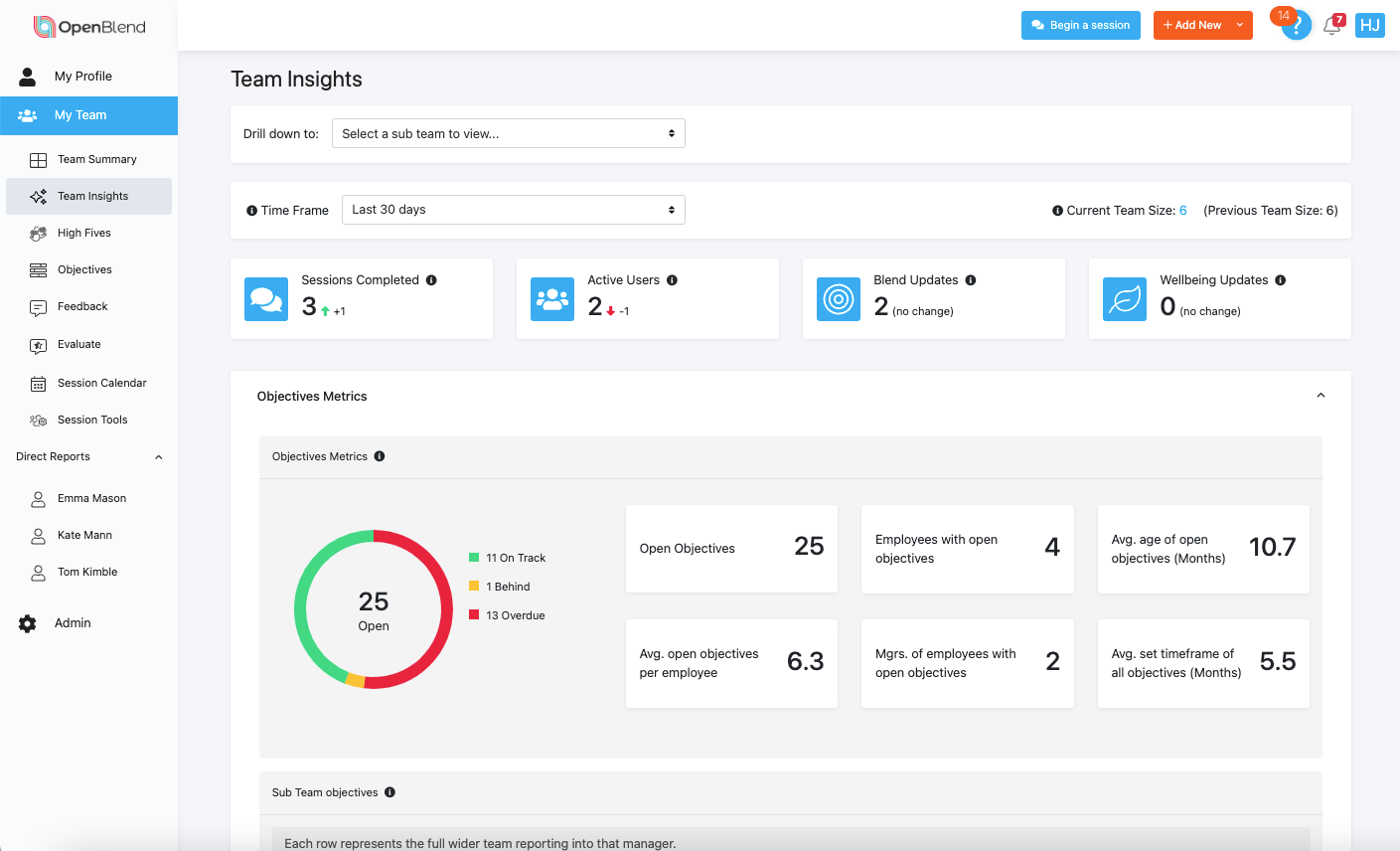1400x851 pixels.
Task: Click the yellow Behind legend swatch
Action: coord(474,587)
